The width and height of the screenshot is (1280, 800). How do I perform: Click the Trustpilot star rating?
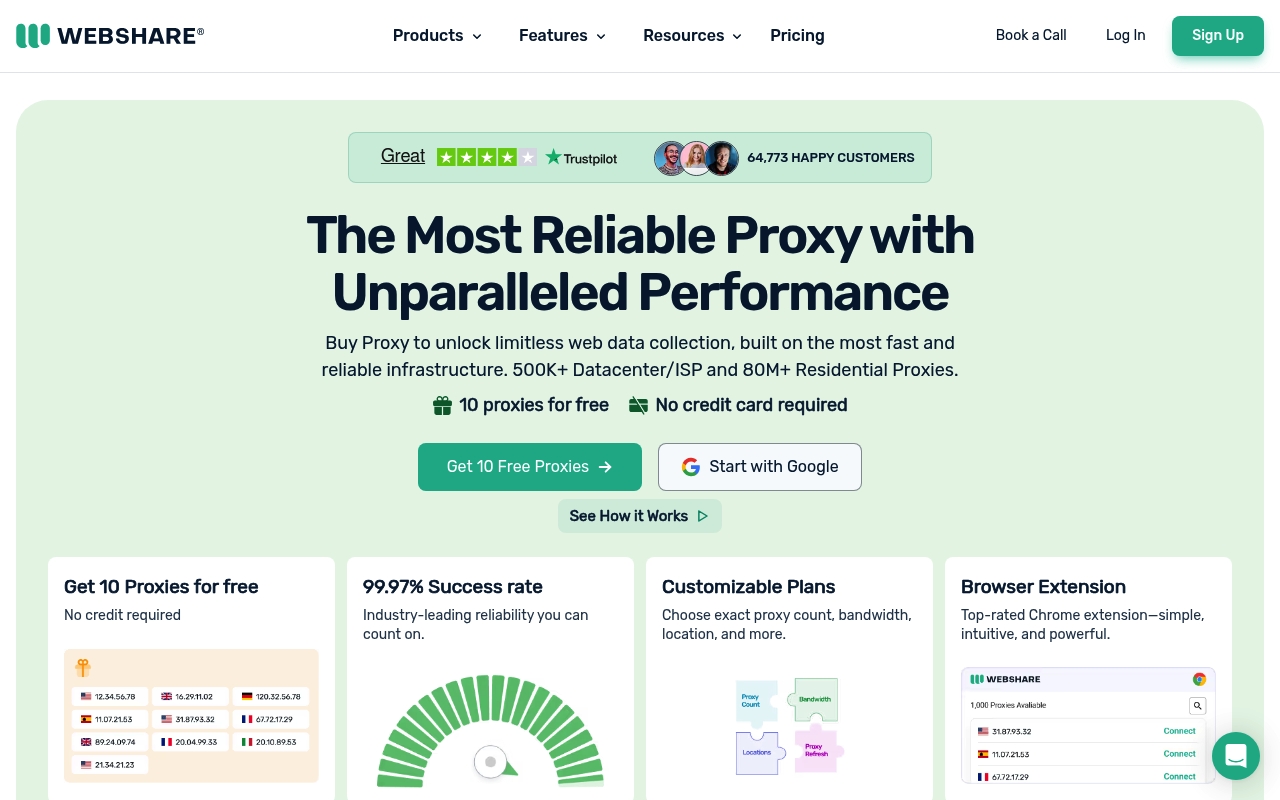[x=487, y=157]
